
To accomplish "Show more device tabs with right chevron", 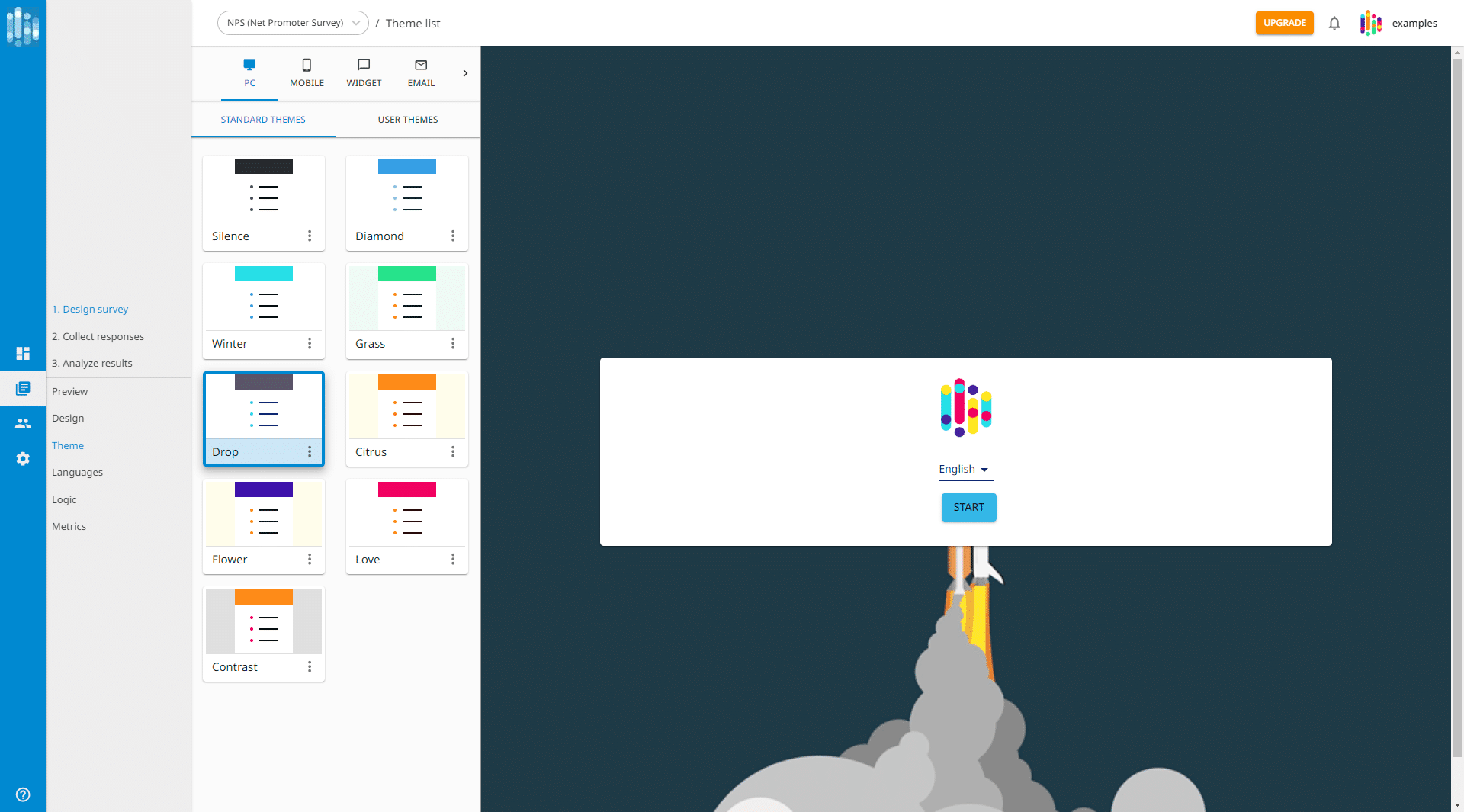I will pos(465,73).
